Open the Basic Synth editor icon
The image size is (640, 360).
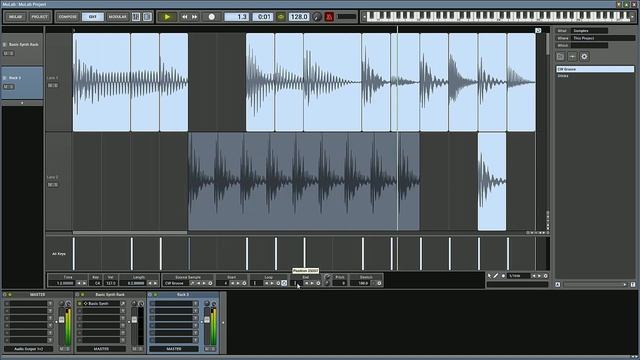(x=123, y=304)
